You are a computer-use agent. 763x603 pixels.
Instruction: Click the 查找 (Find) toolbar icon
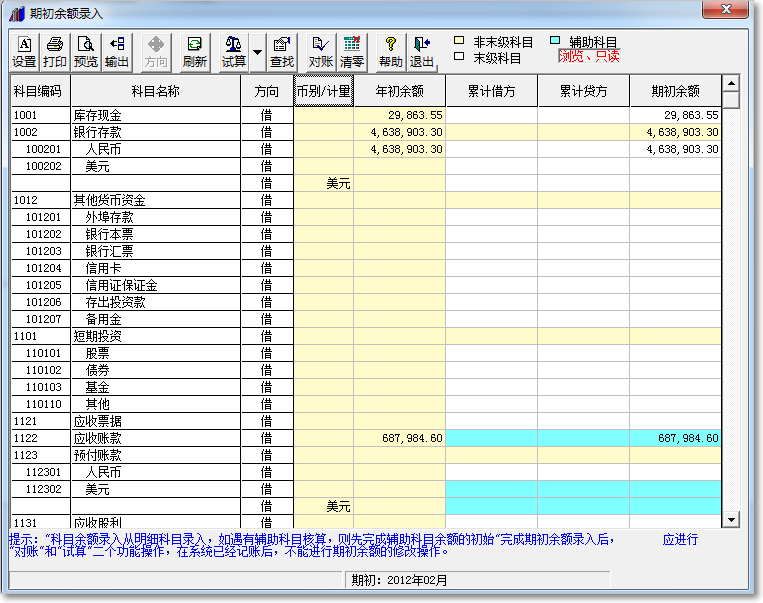click(282, 52)
